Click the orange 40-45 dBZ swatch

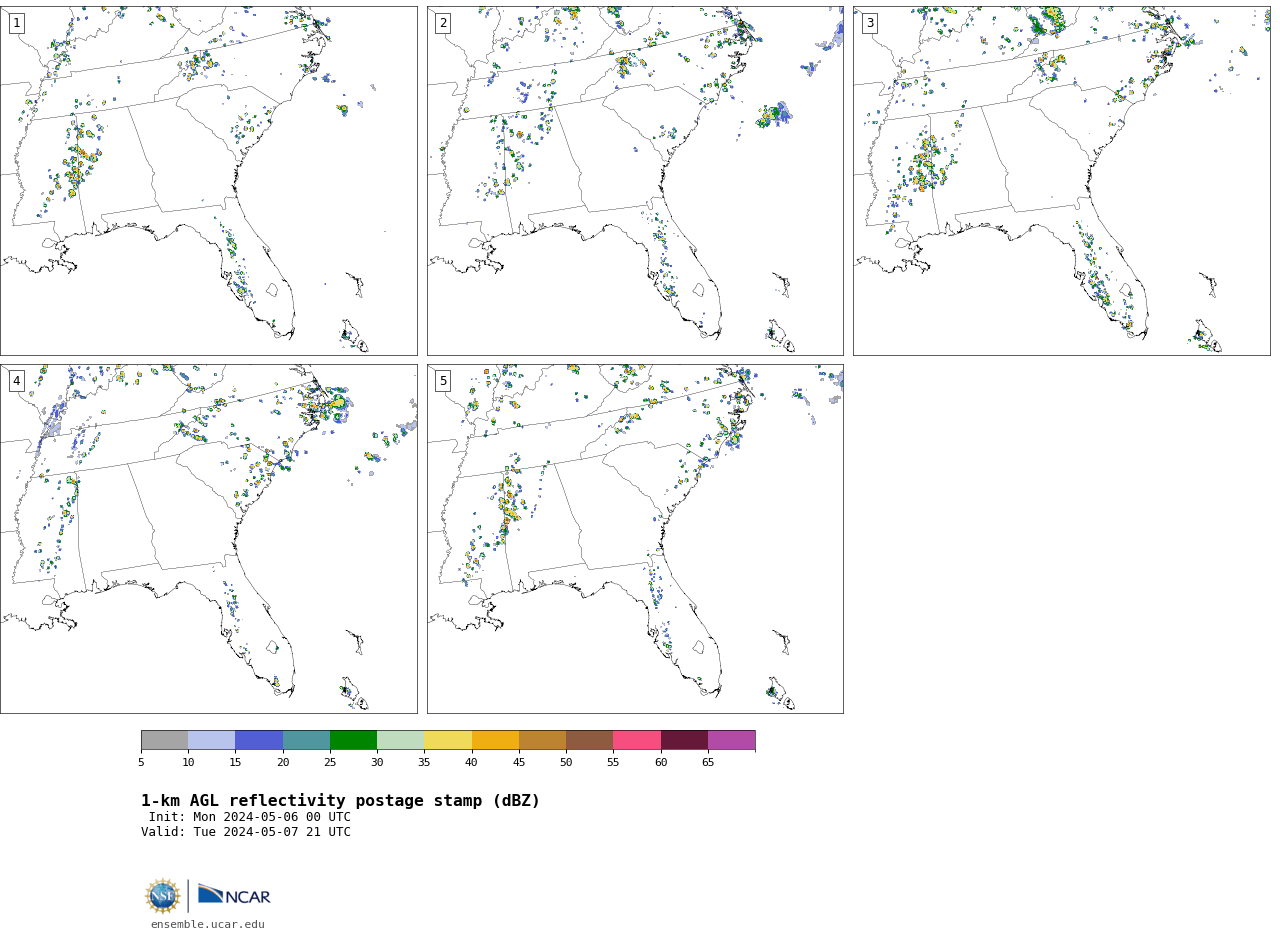coord(495,740)
